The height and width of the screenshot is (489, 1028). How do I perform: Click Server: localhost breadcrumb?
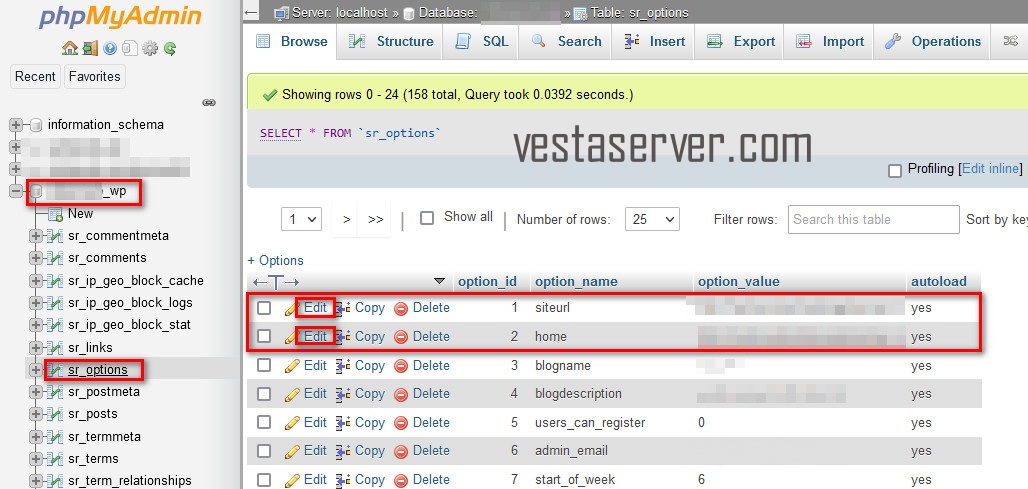pyautogui.click(x=342, y=12)
